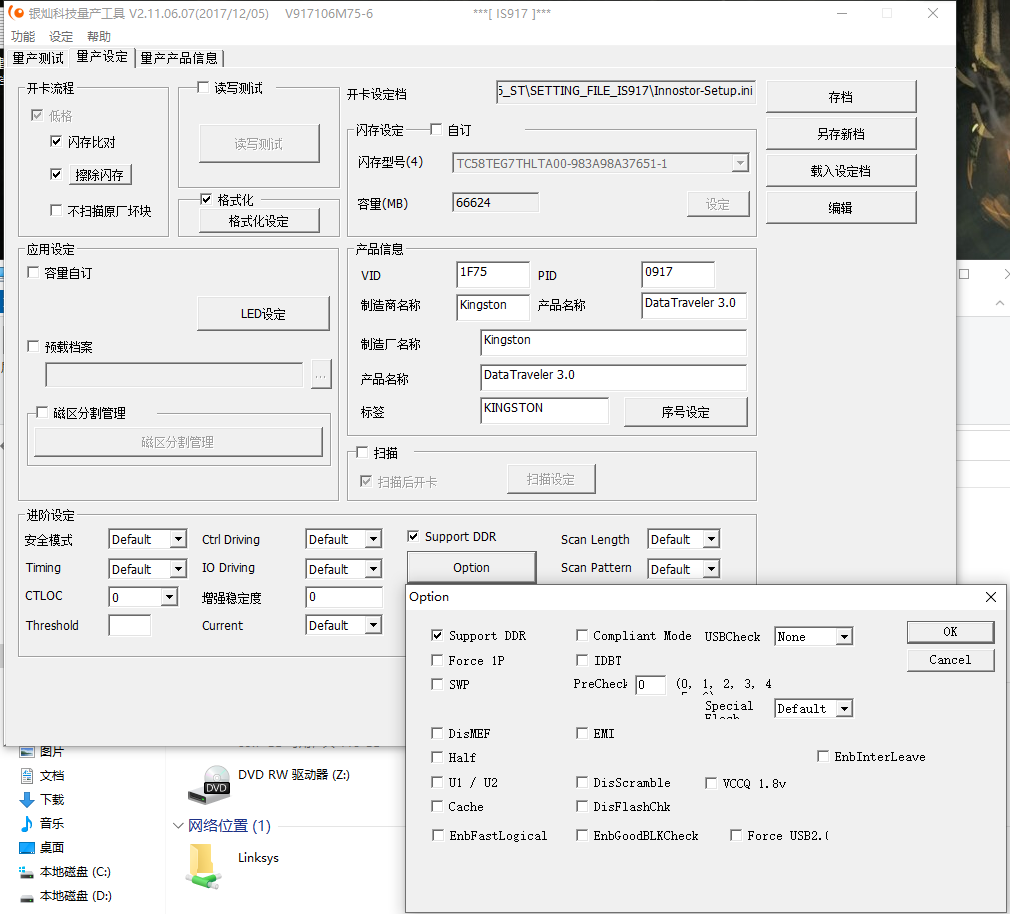Click the 另存新档 button
The image size is (1010, 914).
click(x=841, y=134)
